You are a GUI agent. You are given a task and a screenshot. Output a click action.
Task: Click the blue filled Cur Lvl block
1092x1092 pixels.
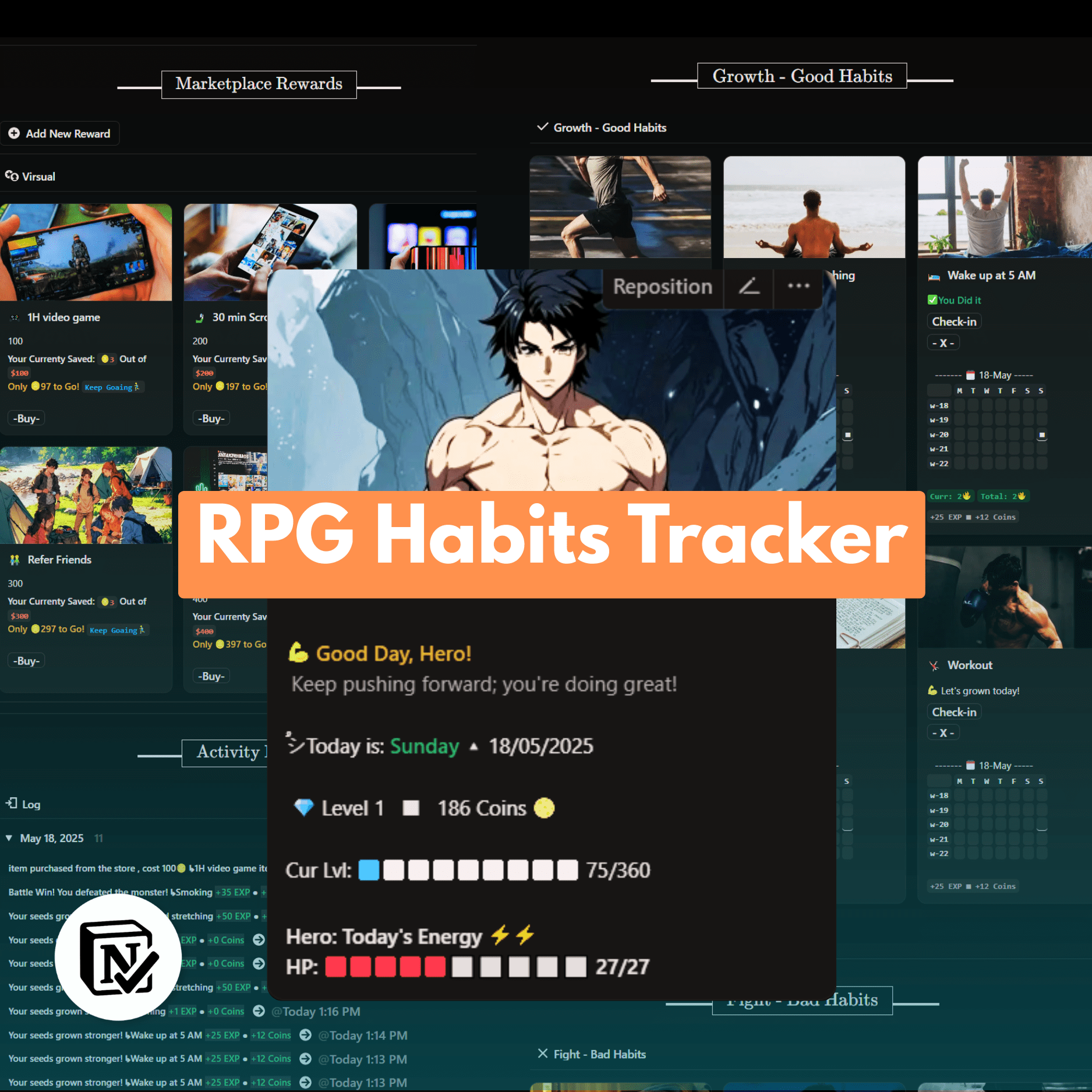pos(368,870)
